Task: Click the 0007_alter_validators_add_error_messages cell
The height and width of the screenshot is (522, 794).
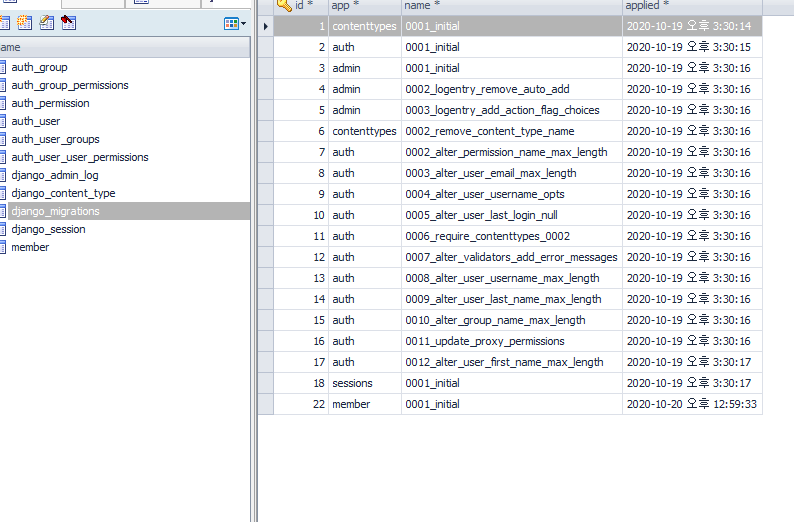Action: pyautogui.click(x=511, y=257)
